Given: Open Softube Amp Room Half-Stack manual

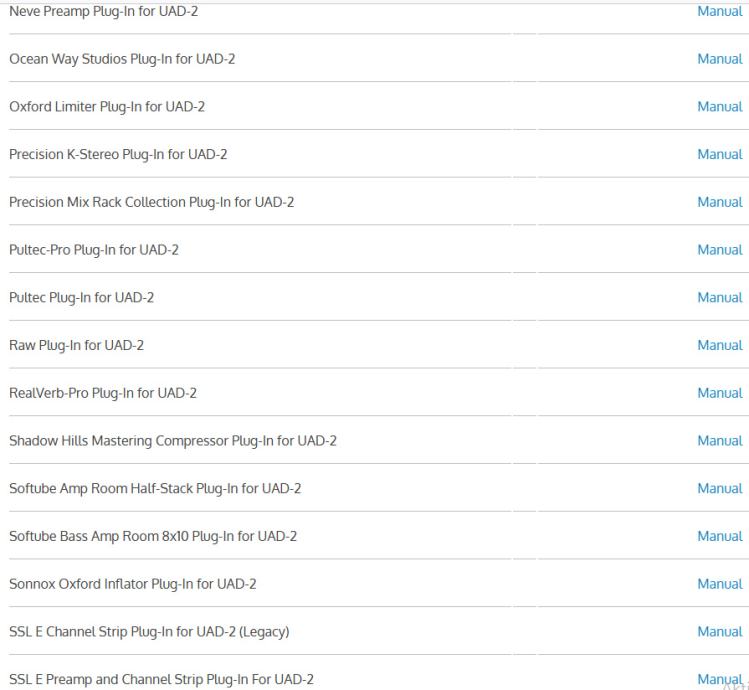Looking at the screenshot, I should [x=720, y=488].
